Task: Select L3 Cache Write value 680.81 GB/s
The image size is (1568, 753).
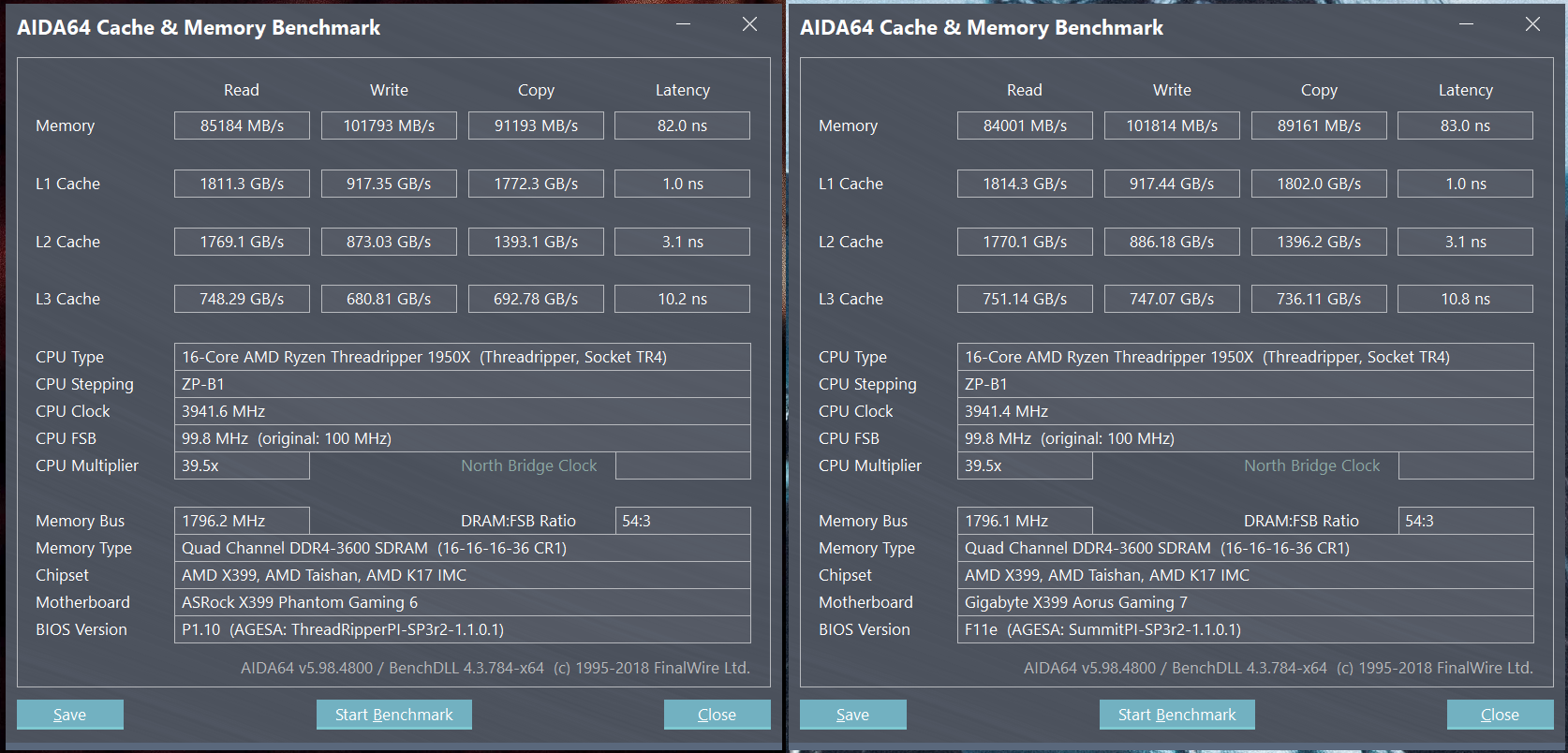Action: (389, 299)
